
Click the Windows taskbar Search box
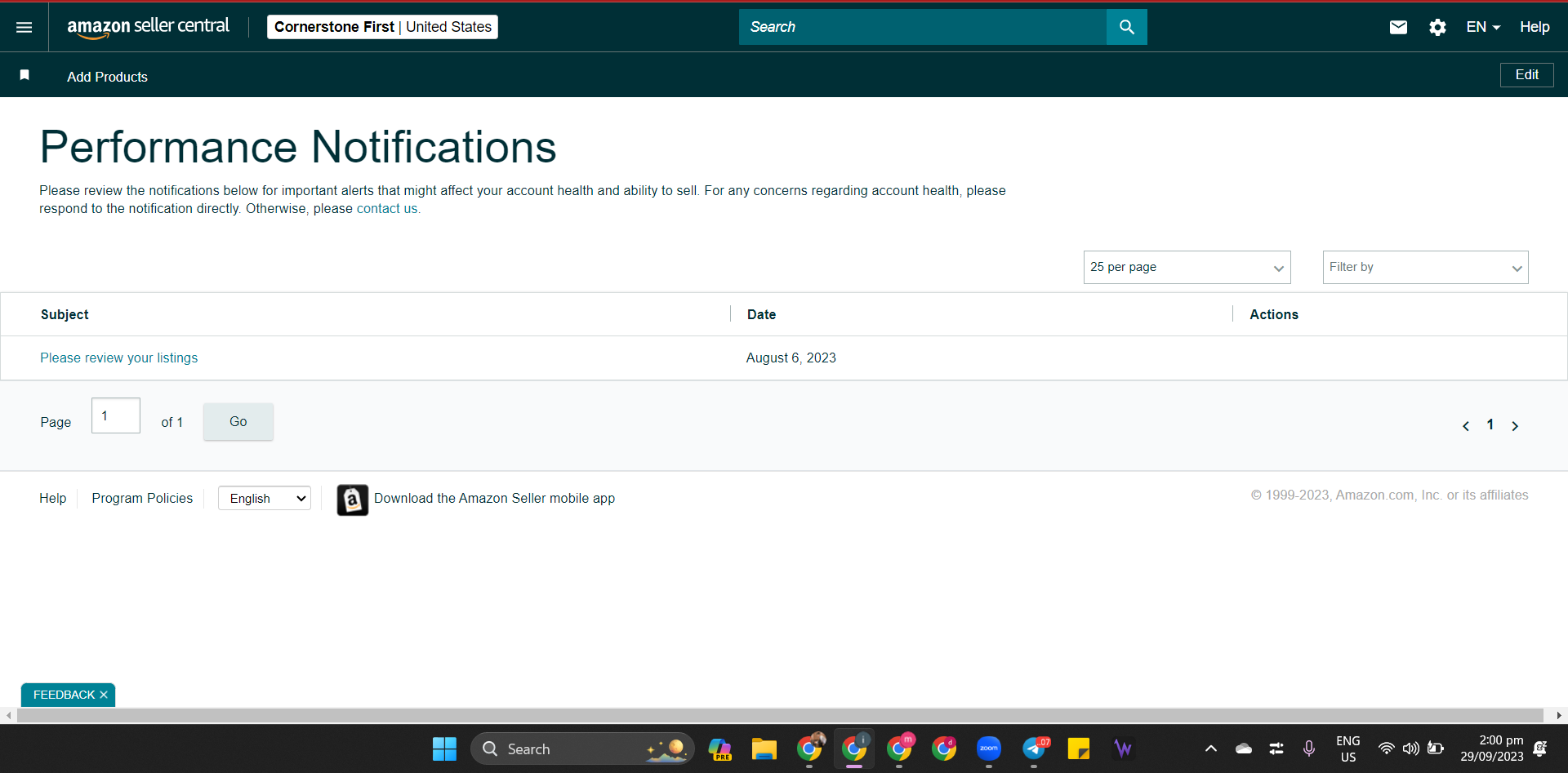tap(582, 749)
